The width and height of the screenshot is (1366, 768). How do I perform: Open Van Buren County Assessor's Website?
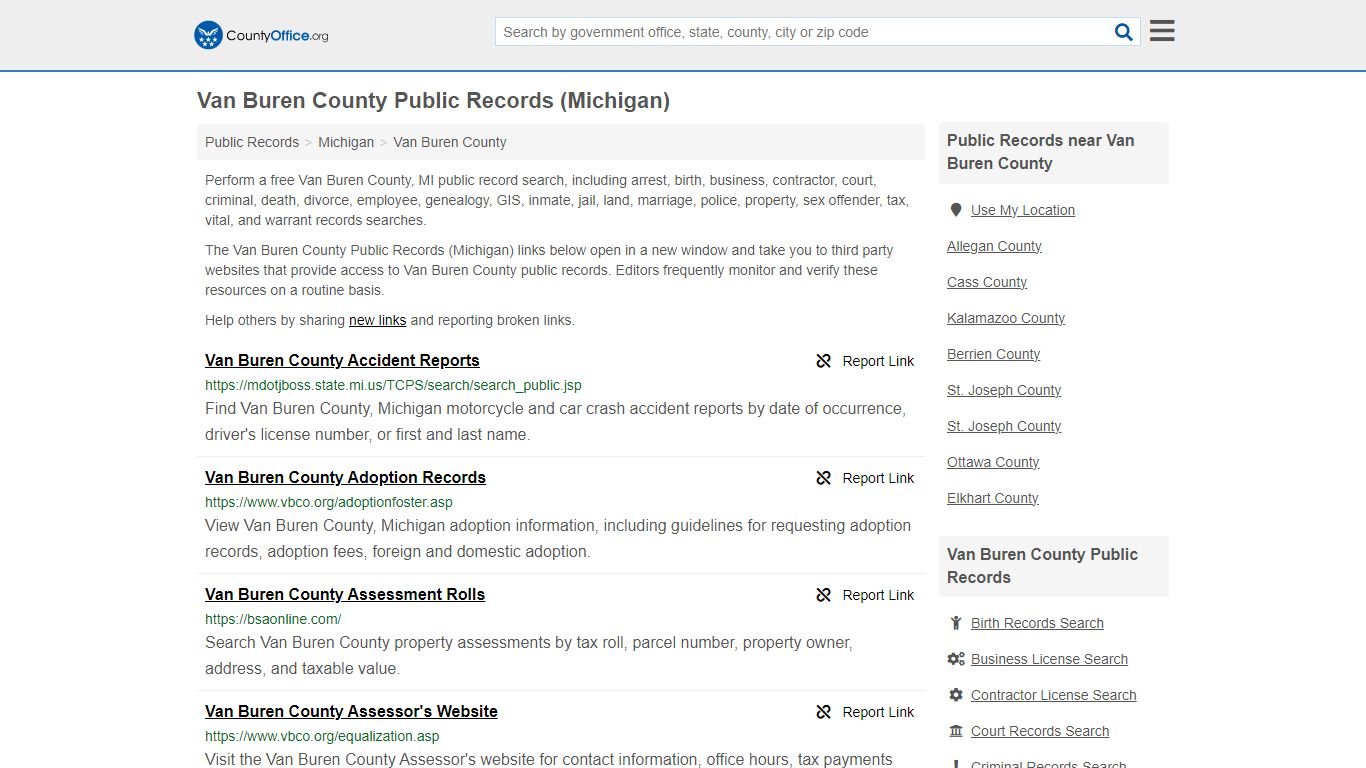351,712
